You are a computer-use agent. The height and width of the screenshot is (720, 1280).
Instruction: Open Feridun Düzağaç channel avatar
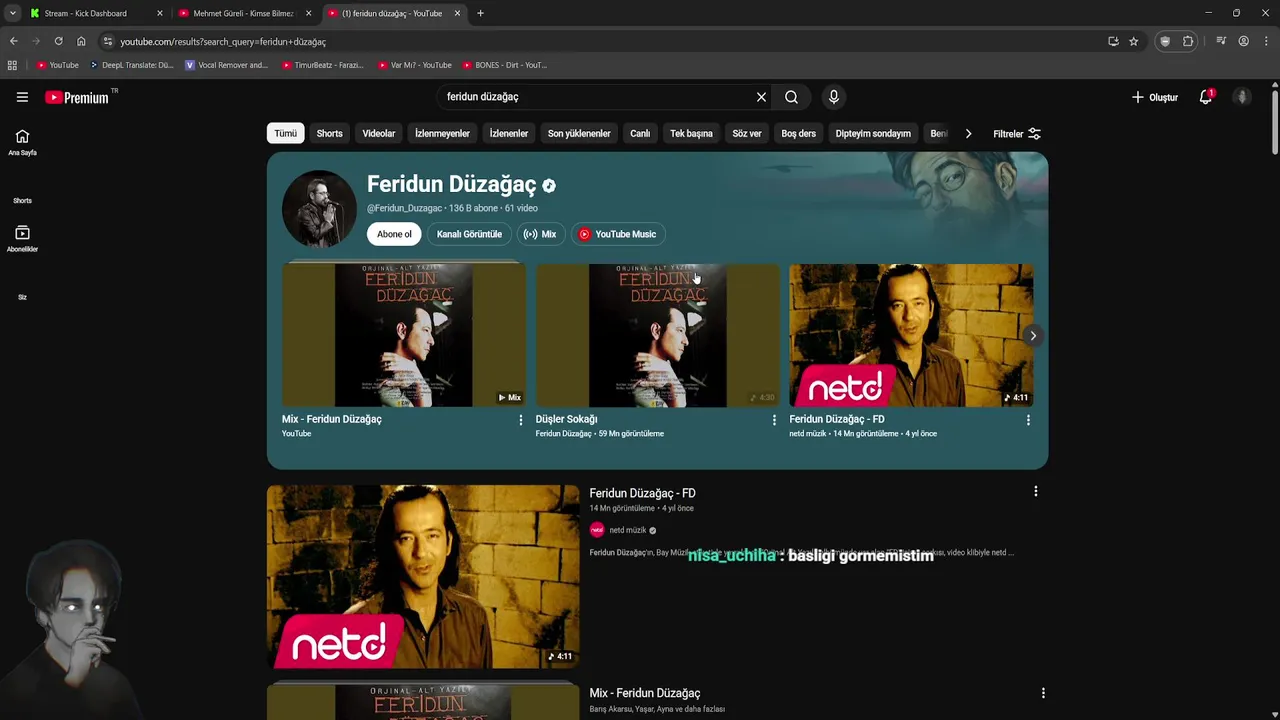tap(319, 208)
